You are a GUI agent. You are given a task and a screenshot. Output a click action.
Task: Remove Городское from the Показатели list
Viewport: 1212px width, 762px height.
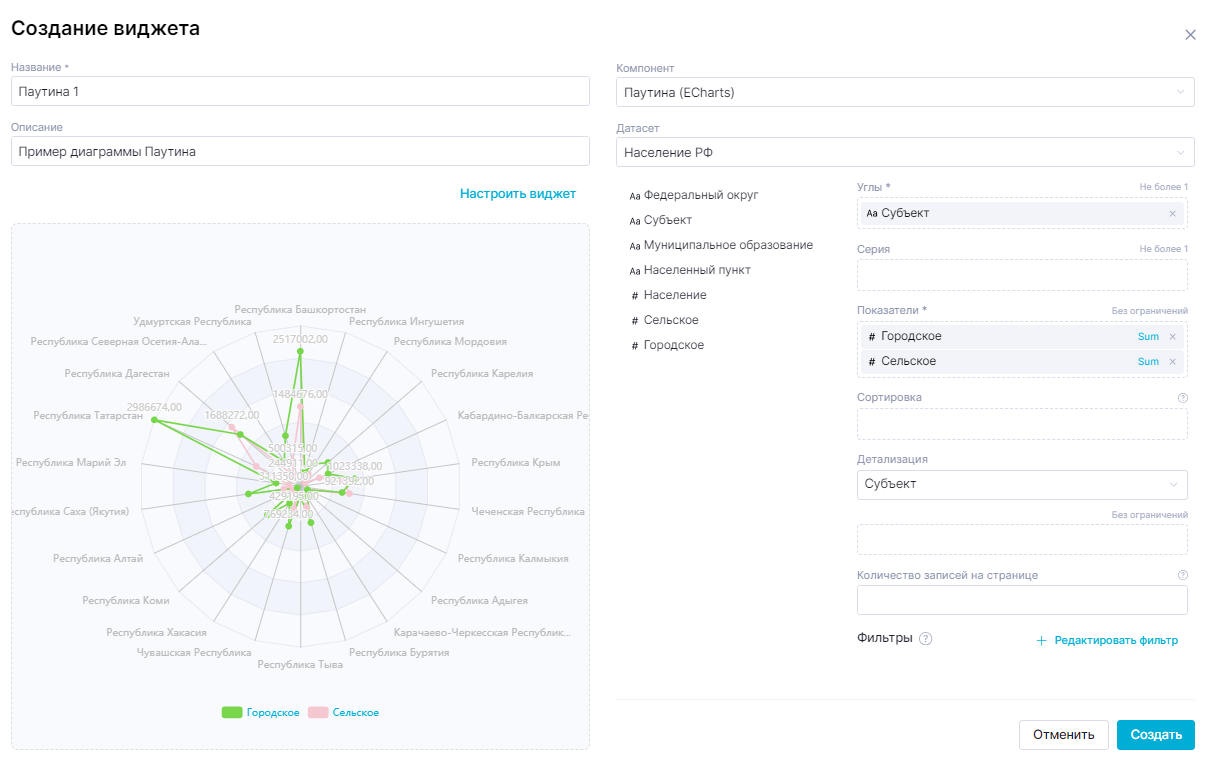(x=1172, y=336)
